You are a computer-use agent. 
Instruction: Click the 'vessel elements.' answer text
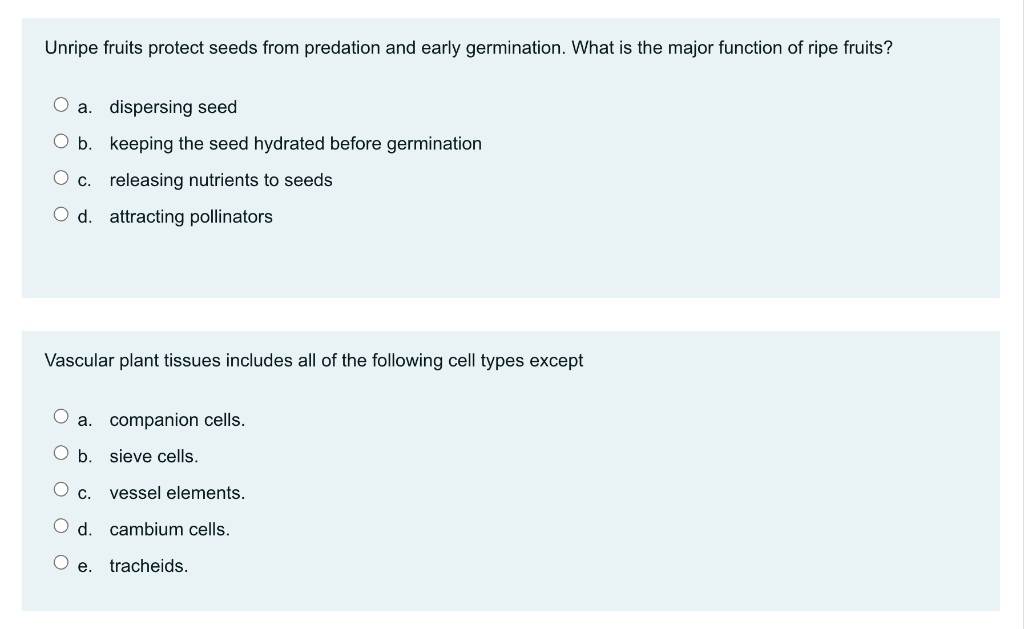coord(177,493)
